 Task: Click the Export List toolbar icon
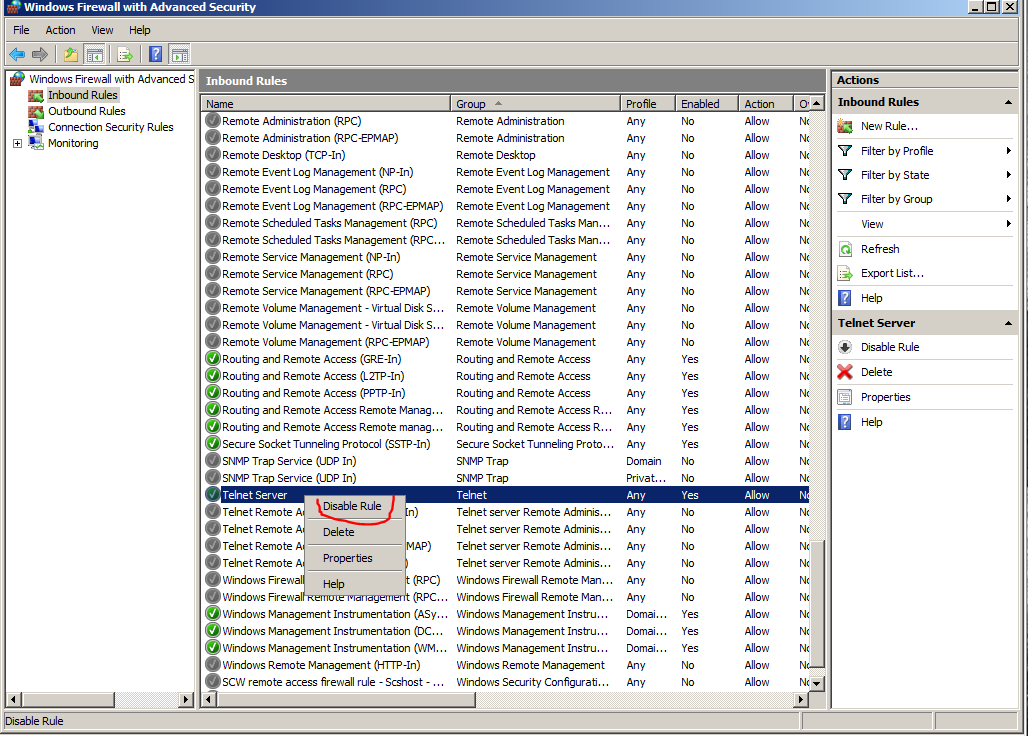pyautogui.click(x=125, y=54)
